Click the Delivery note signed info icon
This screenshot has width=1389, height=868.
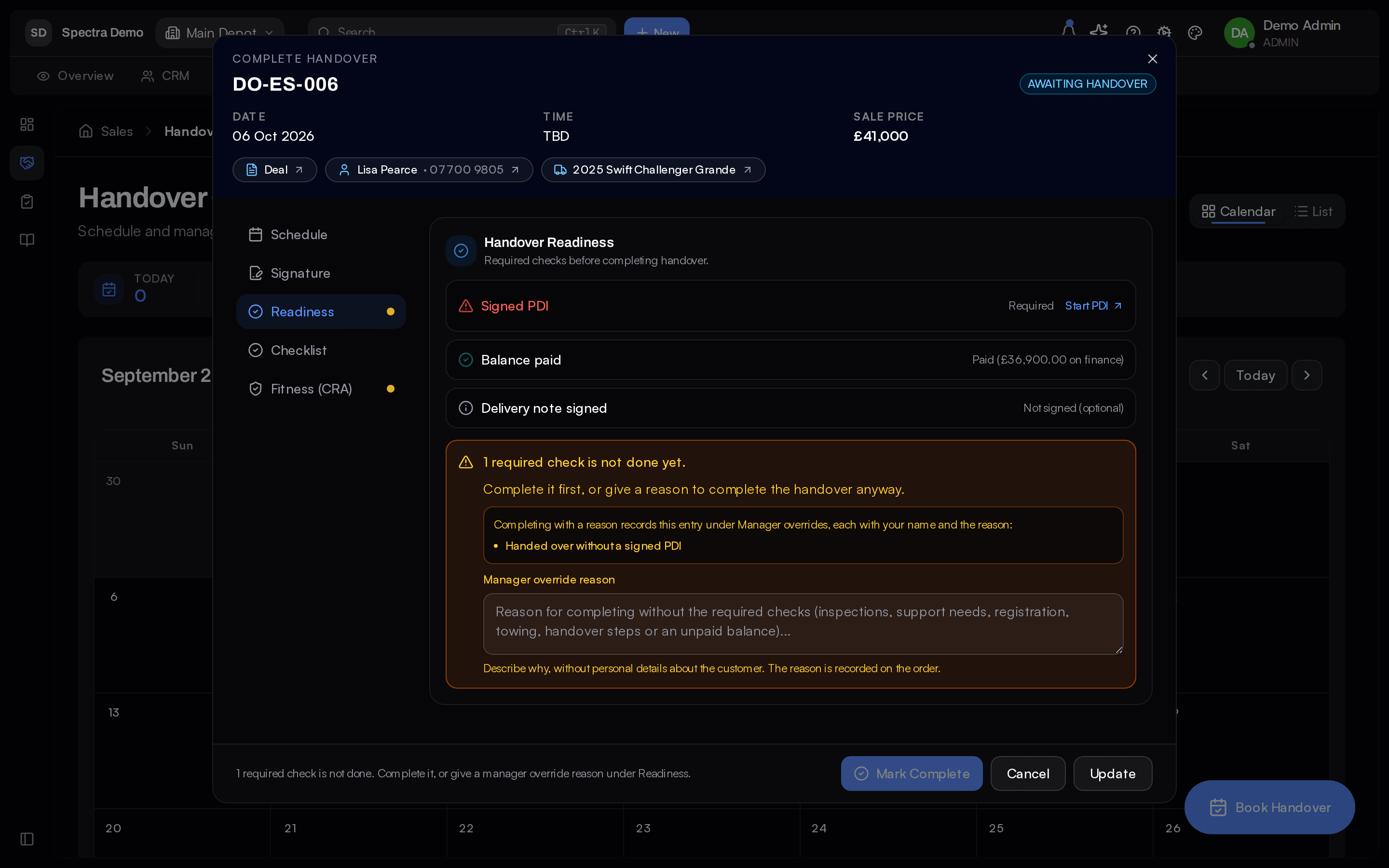pyautogui.click(x=465, y=408)
